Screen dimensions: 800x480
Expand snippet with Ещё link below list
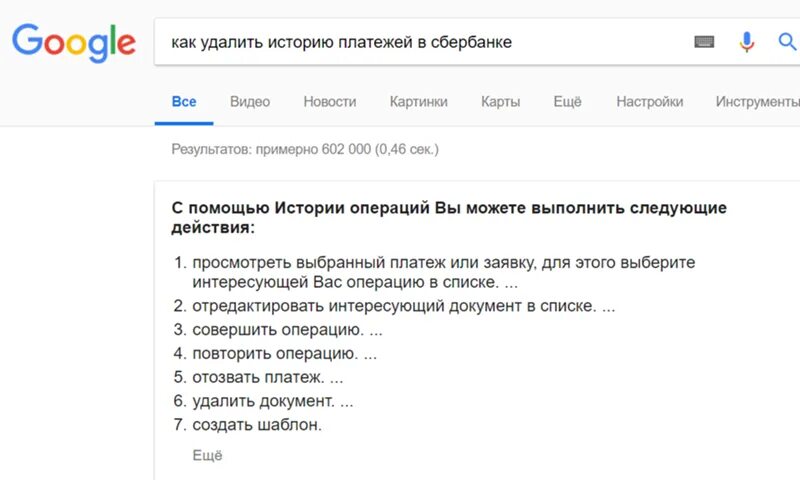click(207, 455)
